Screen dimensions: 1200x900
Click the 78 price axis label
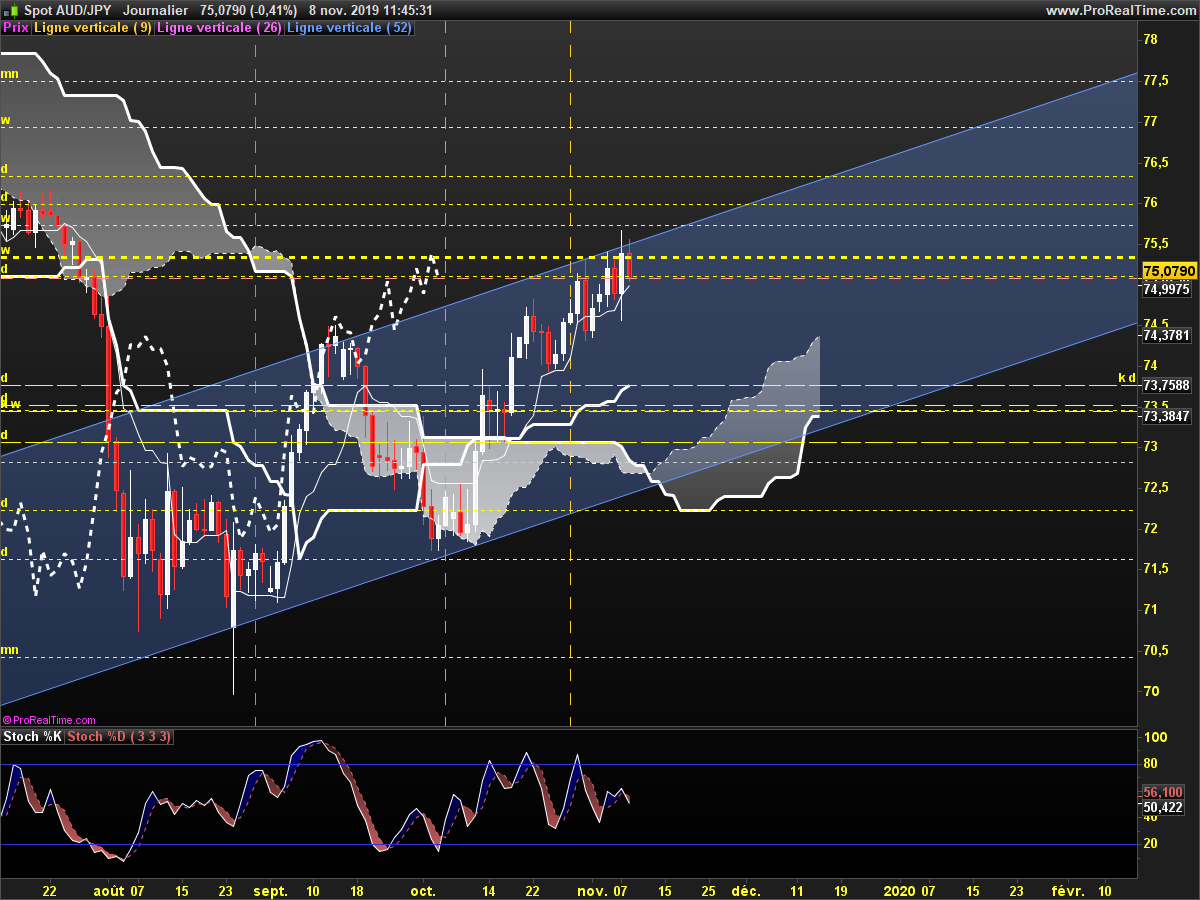(x=1150, y=39)
